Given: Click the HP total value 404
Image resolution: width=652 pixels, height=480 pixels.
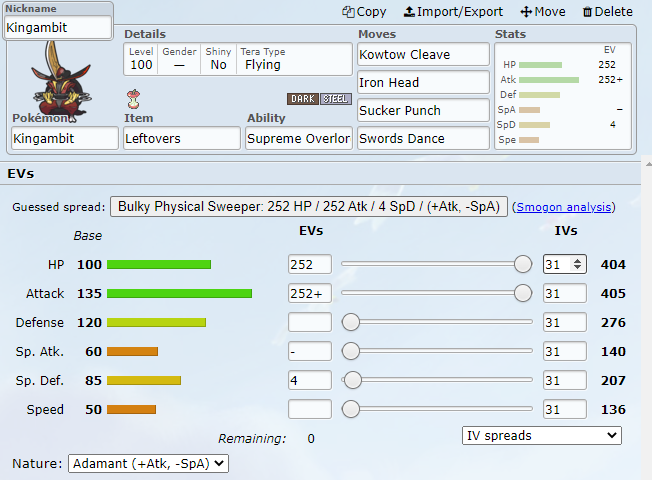Looking at the screenshot, I should click(x=613, y=265).
